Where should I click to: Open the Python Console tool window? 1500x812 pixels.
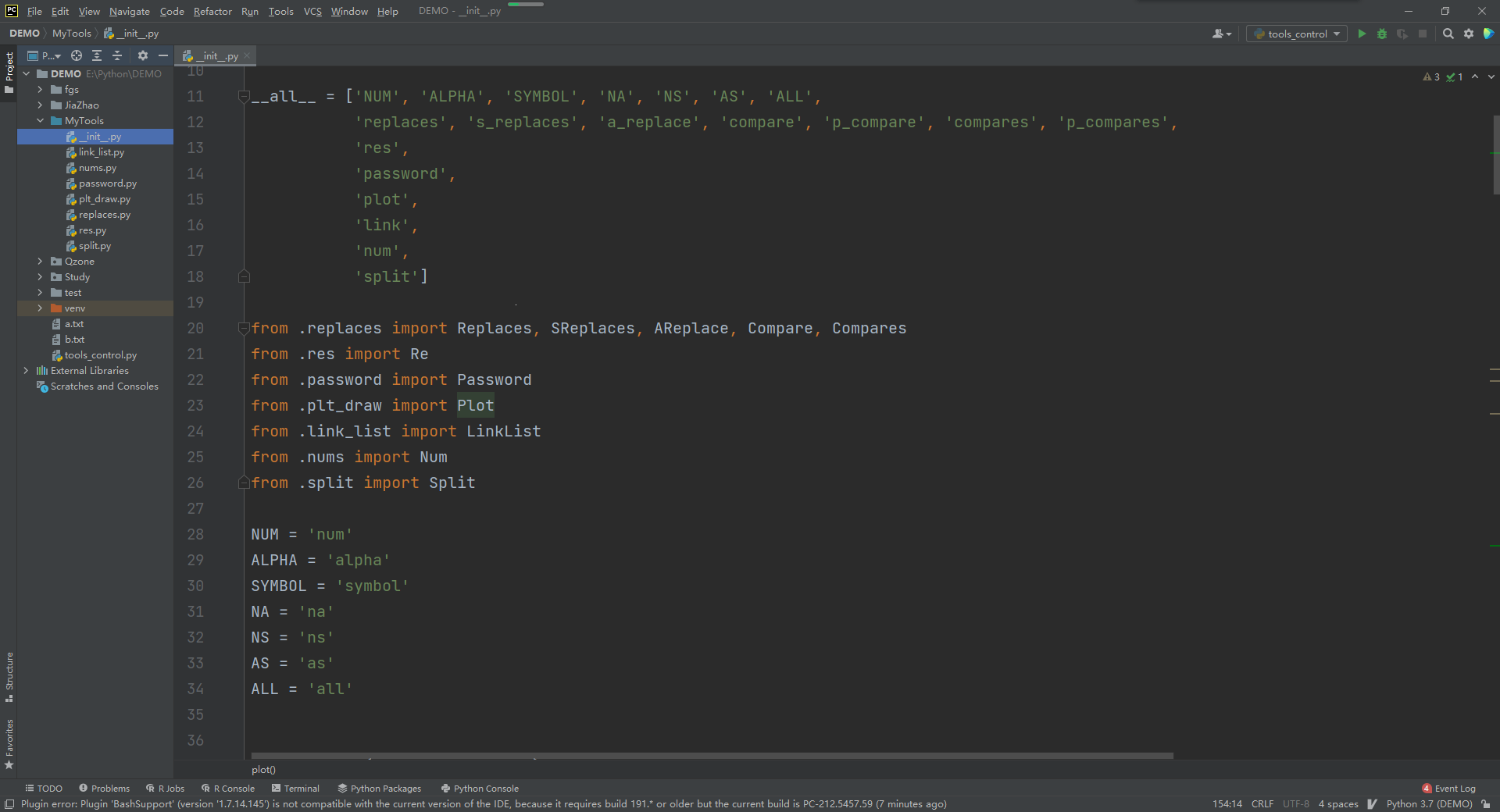point(480,789)
